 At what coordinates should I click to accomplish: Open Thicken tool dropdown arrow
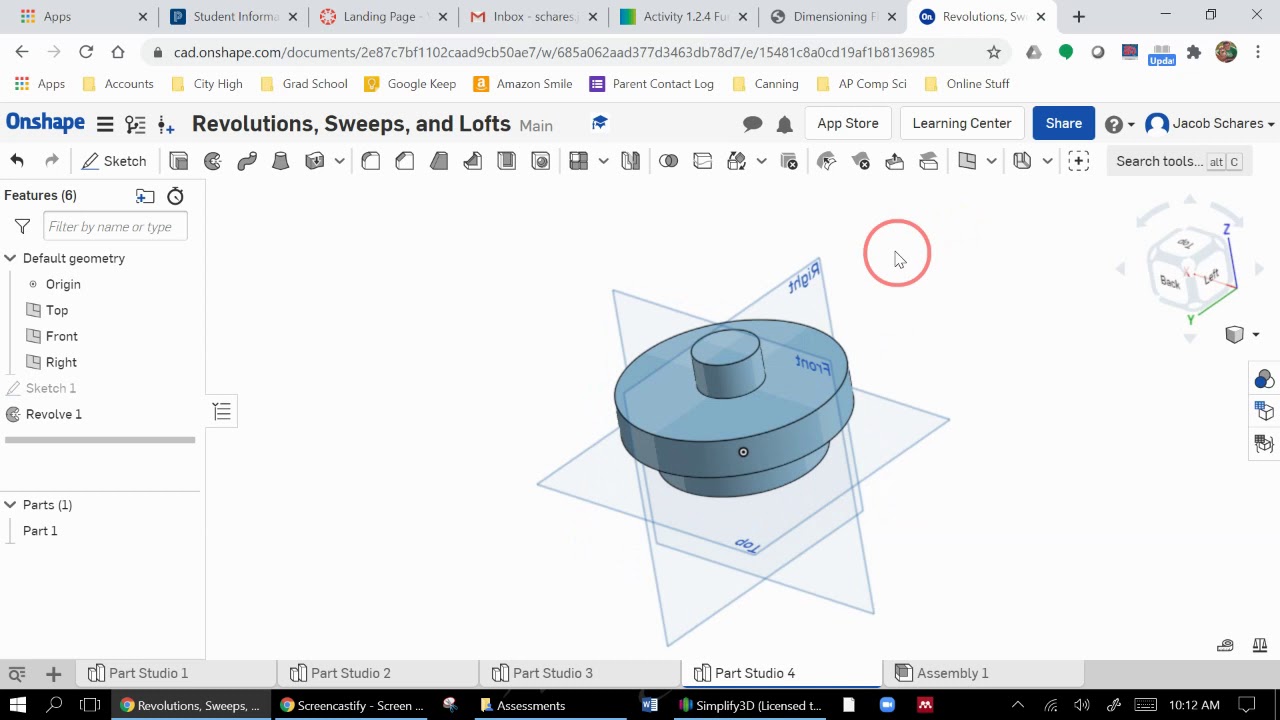click(x=340, y=161)
